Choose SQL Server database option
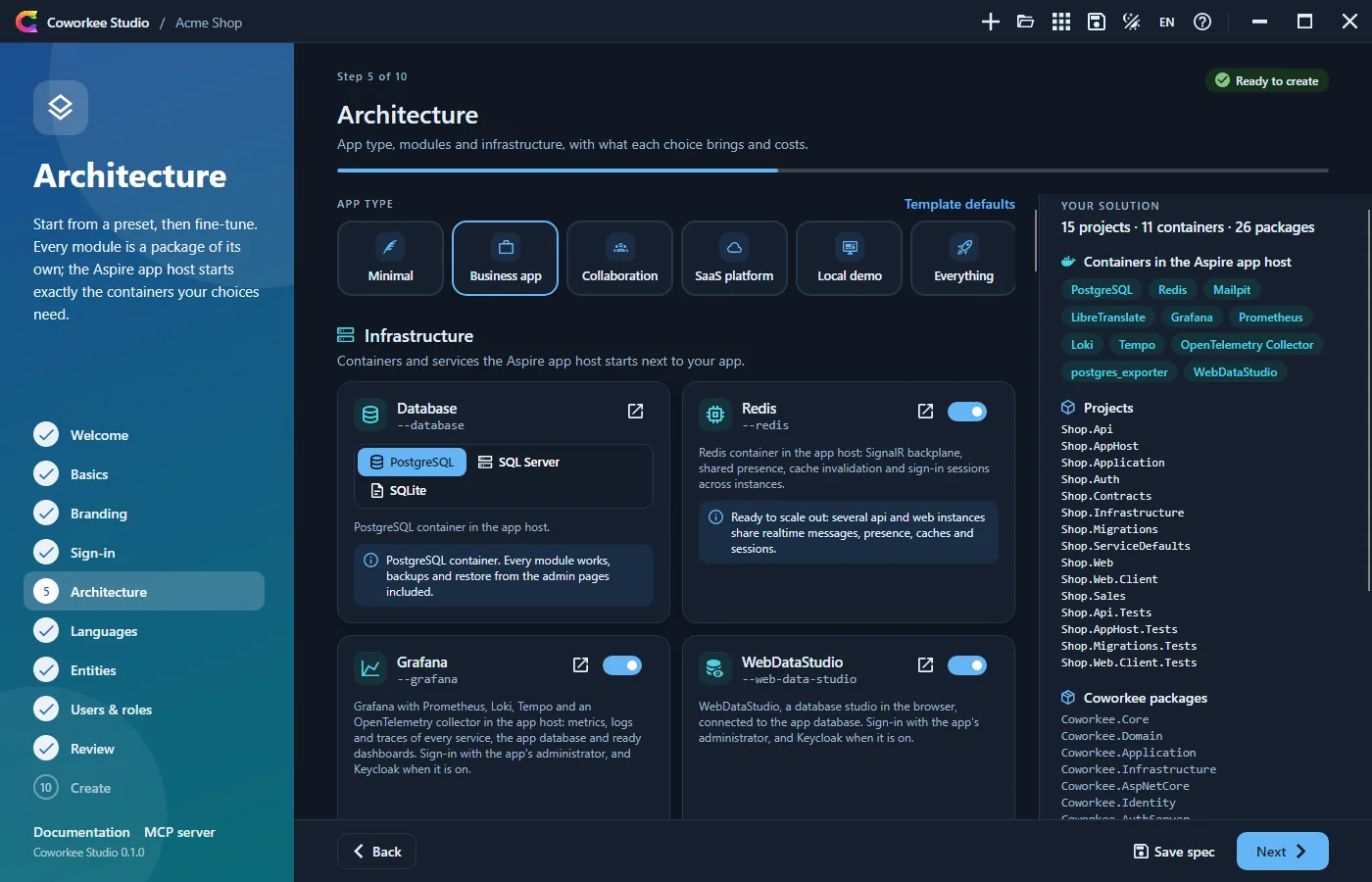 click(x=518, y=462)
